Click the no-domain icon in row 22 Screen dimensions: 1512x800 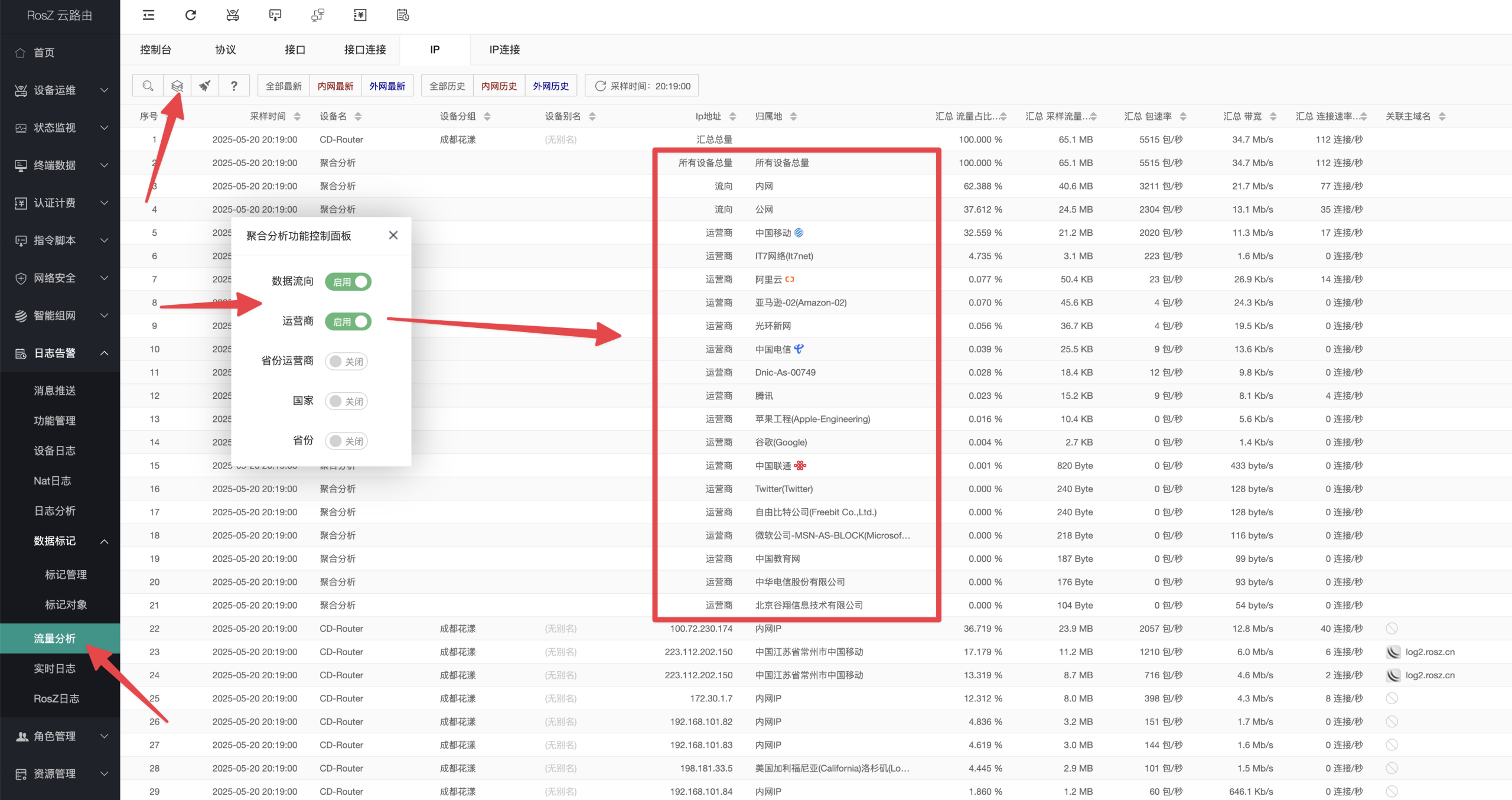pos(1392,629)
